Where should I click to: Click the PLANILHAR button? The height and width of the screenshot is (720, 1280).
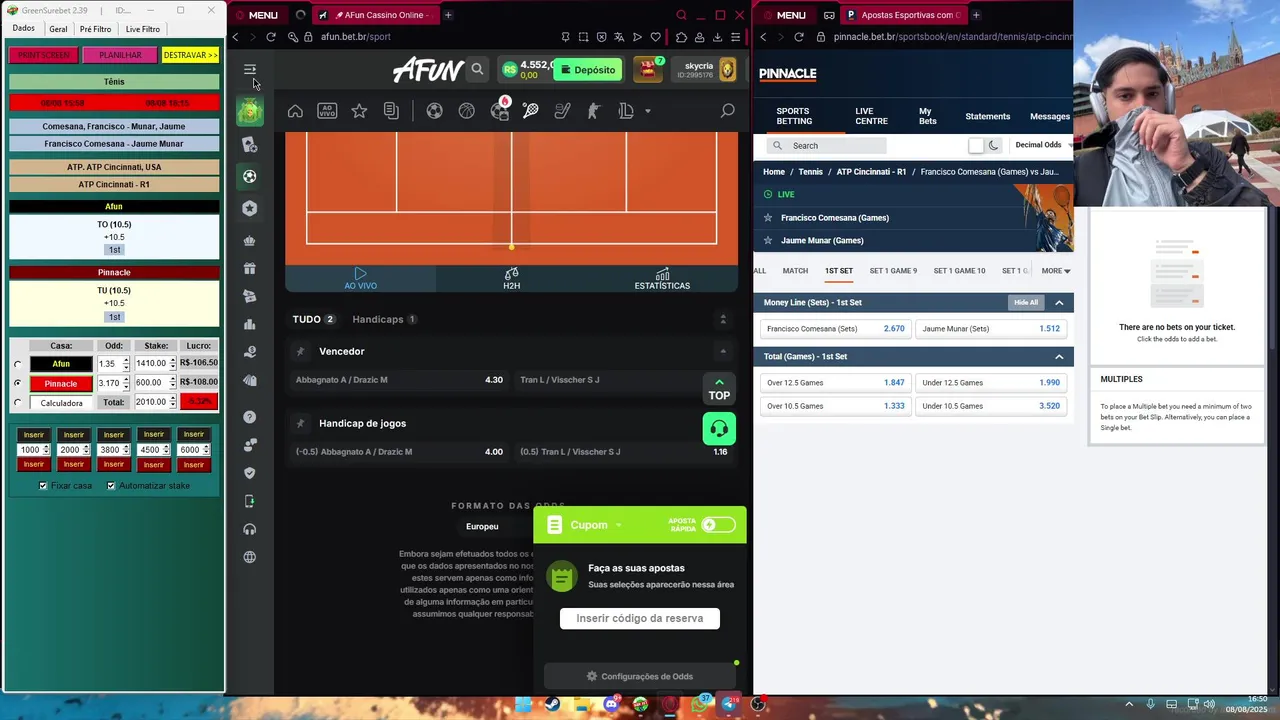(120, 55)
